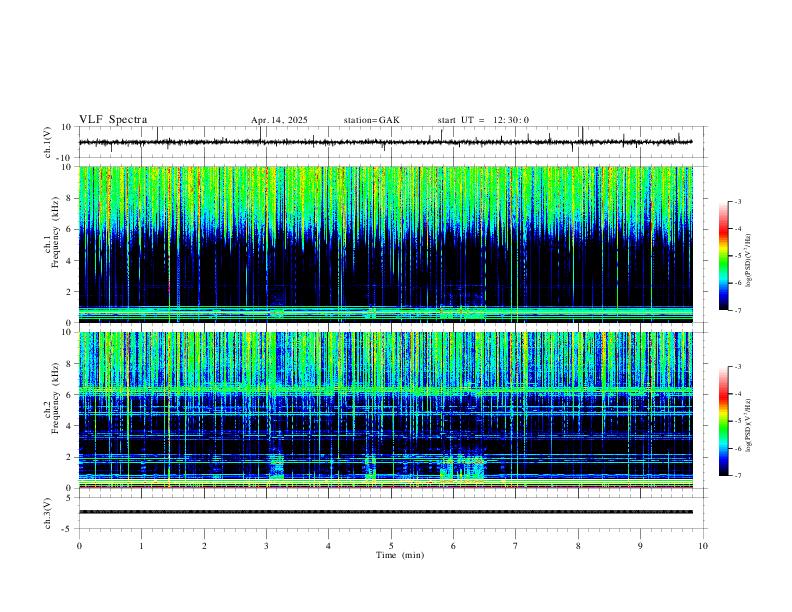Screen dimensions: 792x612
Task: Click the "4" kHz tick on ch.1 frequency axis
Action: [70, 261]
